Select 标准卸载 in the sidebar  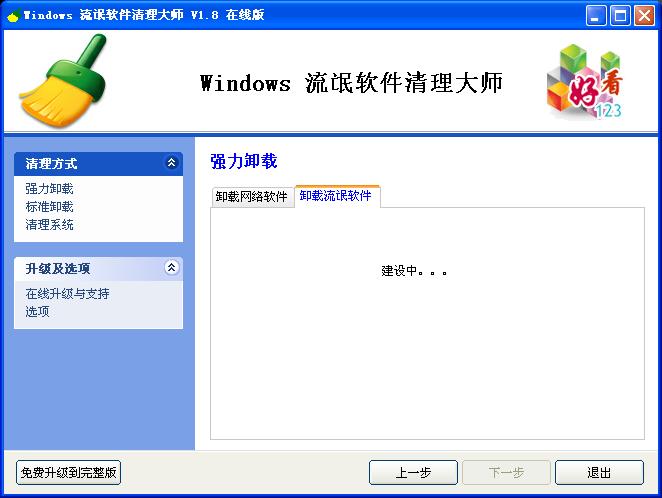click(x=49, y=207)
